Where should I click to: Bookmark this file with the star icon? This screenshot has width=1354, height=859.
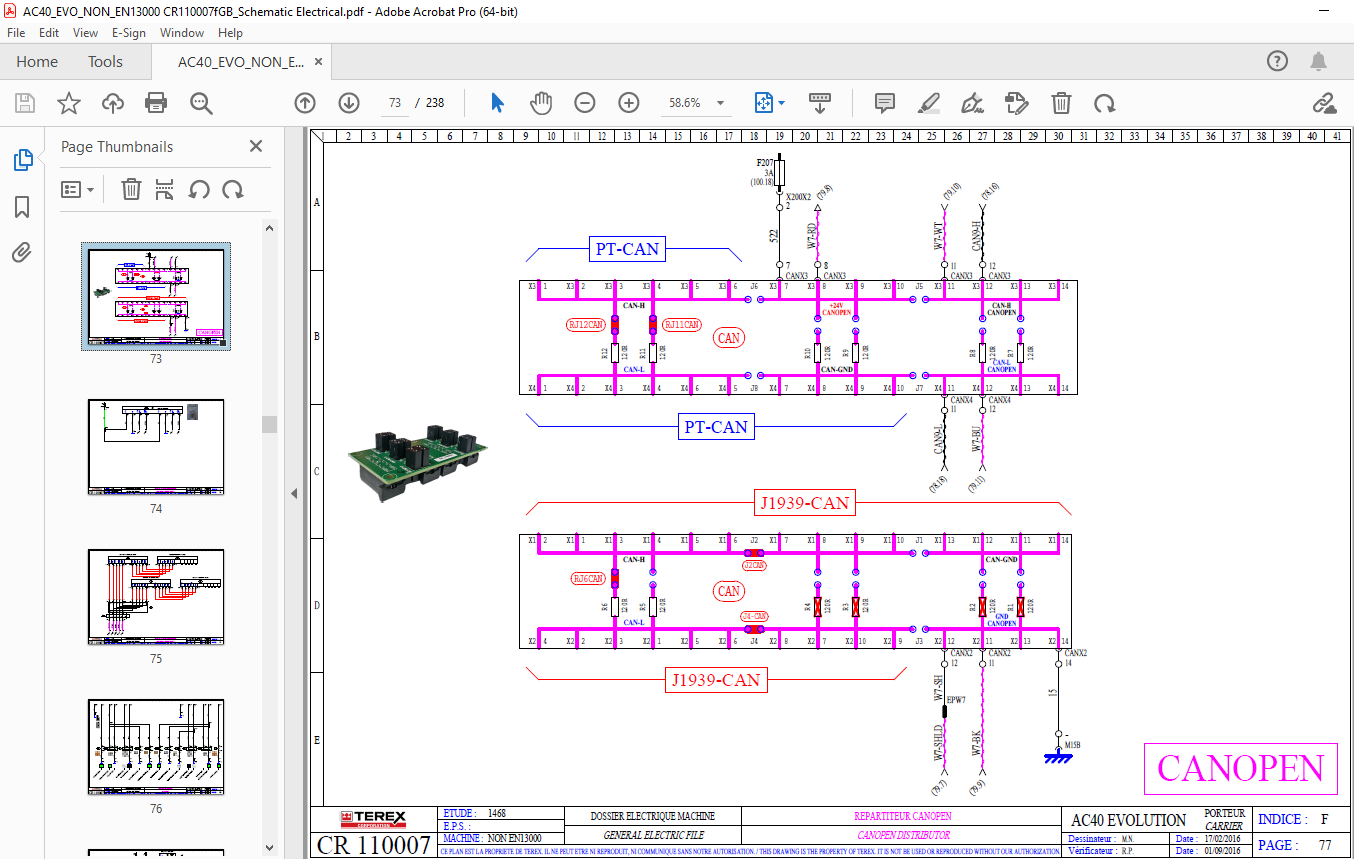coord(68,103)
